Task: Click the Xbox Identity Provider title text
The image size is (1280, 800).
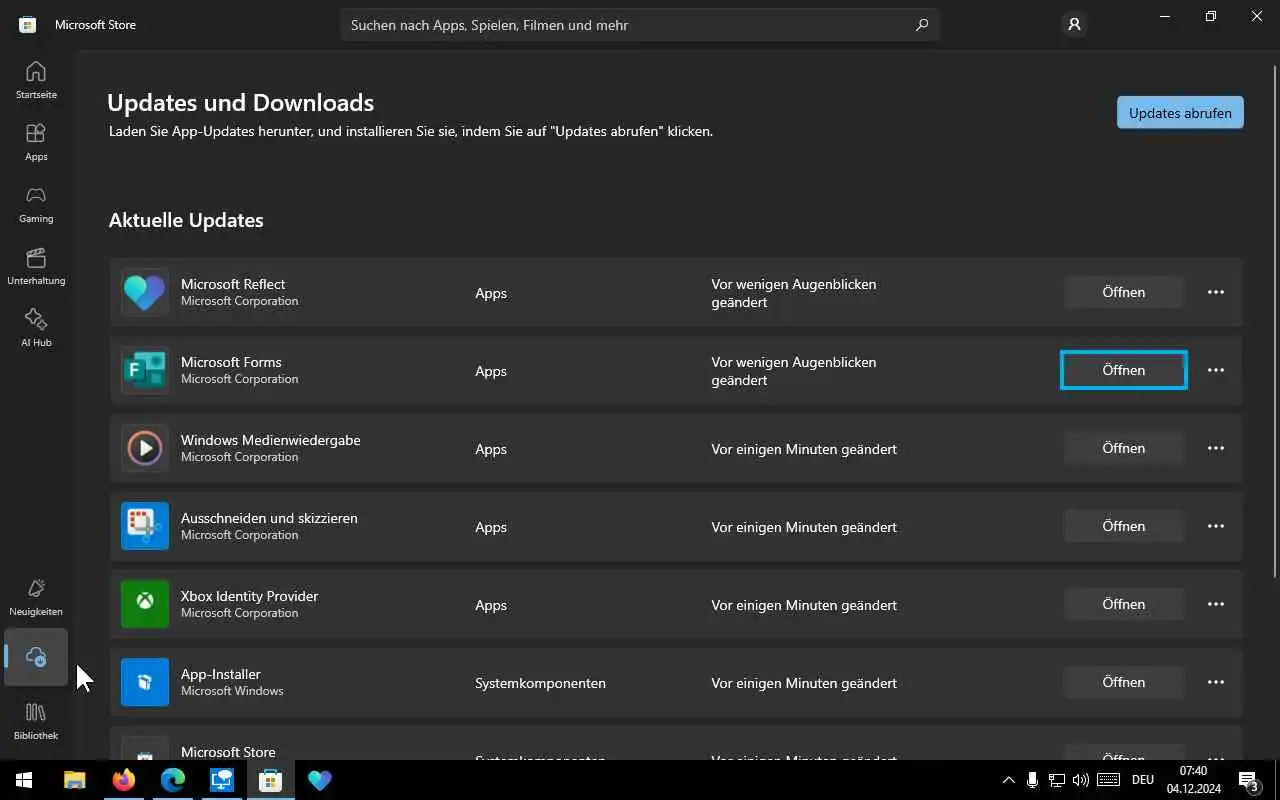Action: pyautogui.click(x=249, y=596)
